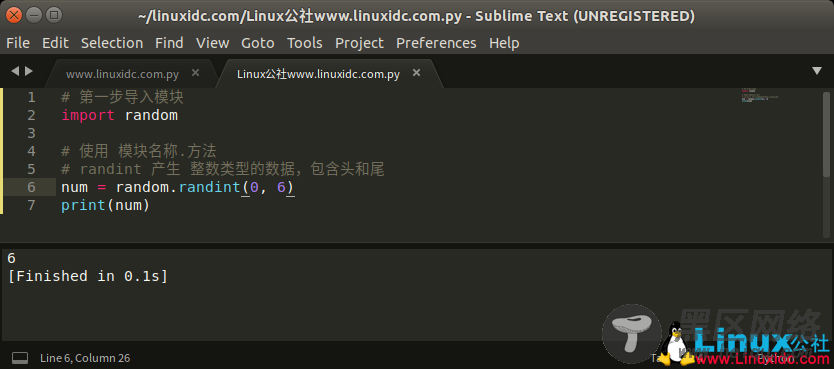834x369 pixels.
Task: Click the Line 6, Column 26 status text
Action: (85, 358)
